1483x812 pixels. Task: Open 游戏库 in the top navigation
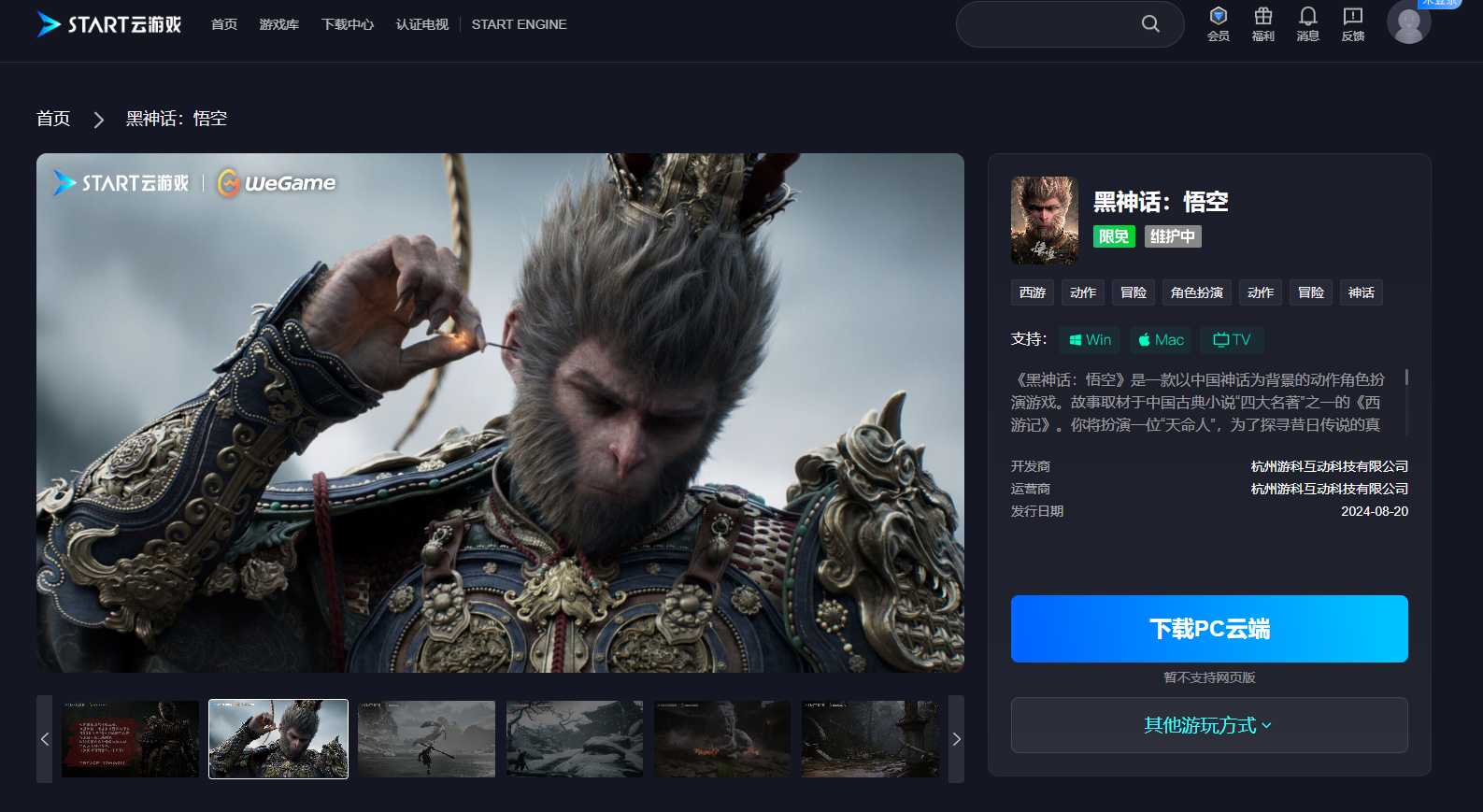279,24
